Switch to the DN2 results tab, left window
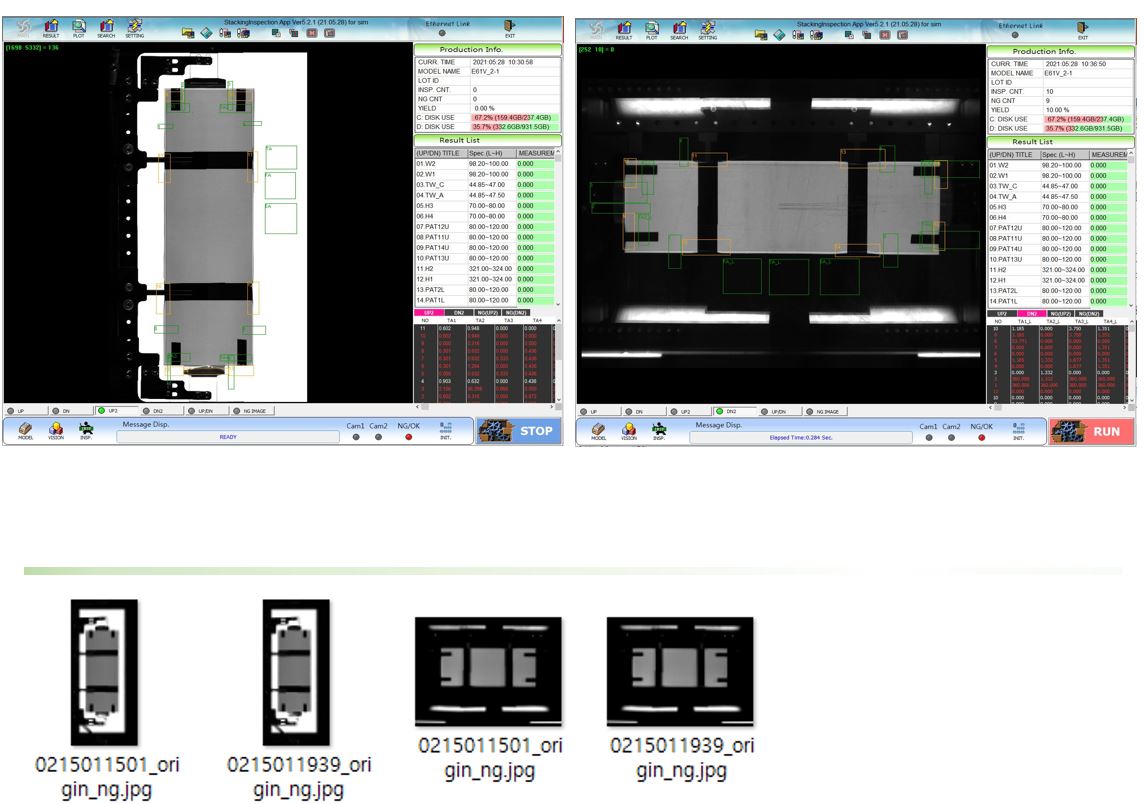The image size is (1147, 804). click(x=459, y=312)
